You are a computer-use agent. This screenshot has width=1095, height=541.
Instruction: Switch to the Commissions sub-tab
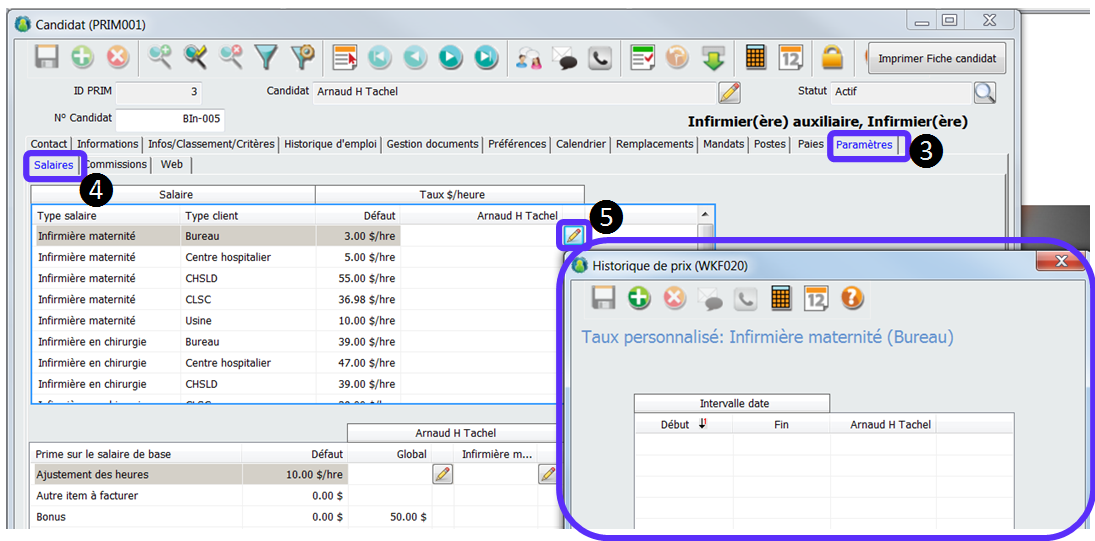(x=116, y=164)
